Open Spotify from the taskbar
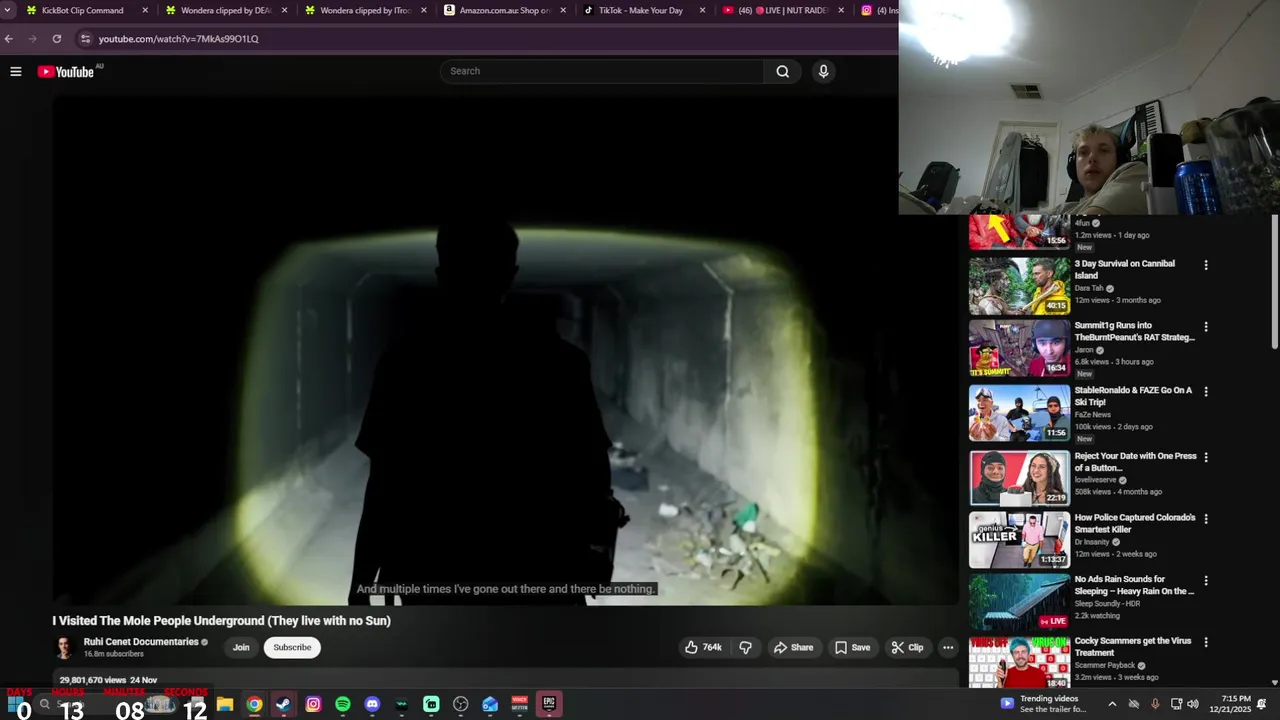Viewport: 1280px width, 720px height. click(343, 704)
